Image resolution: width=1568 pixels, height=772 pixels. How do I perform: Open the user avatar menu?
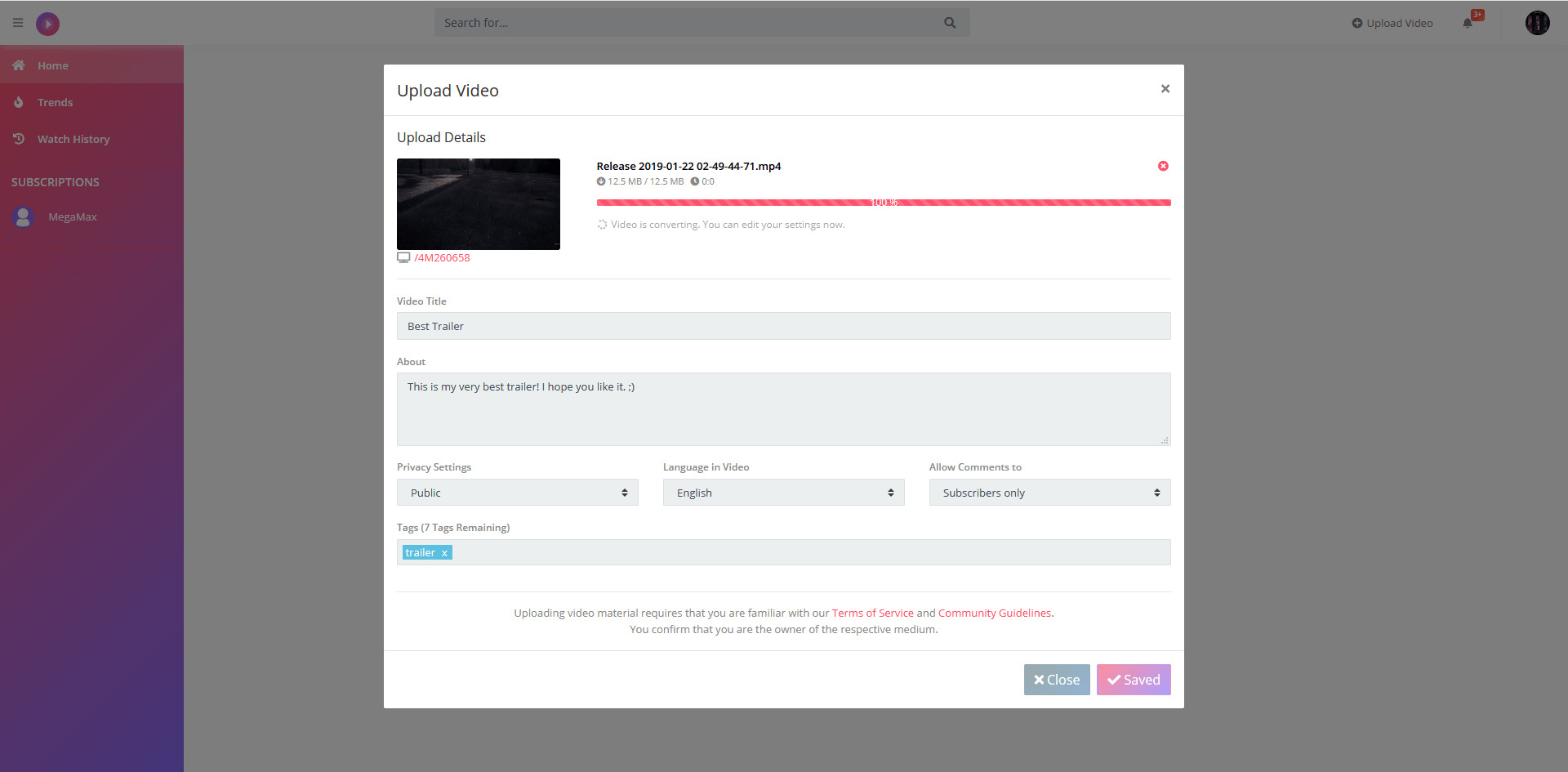click(x=1537, y=23)
